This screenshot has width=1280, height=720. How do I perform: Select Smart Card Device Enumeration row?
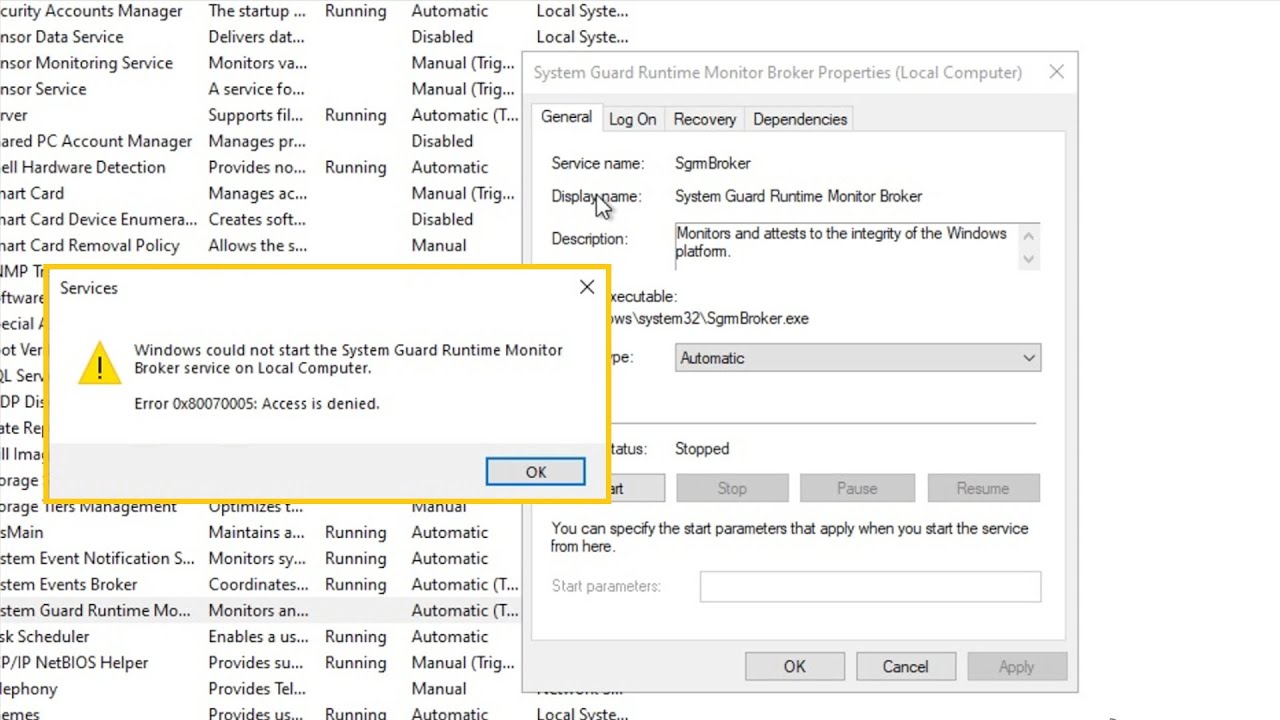tap(260, 219)
